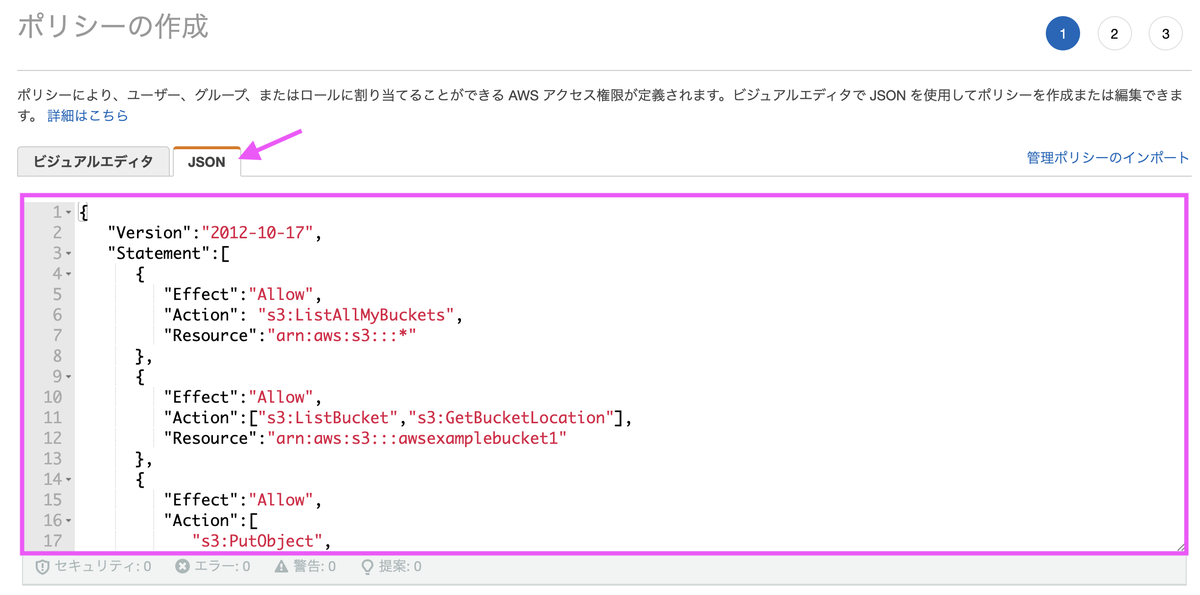
Task: Click the error X icon in status bar
Action: tap(182, 566)
